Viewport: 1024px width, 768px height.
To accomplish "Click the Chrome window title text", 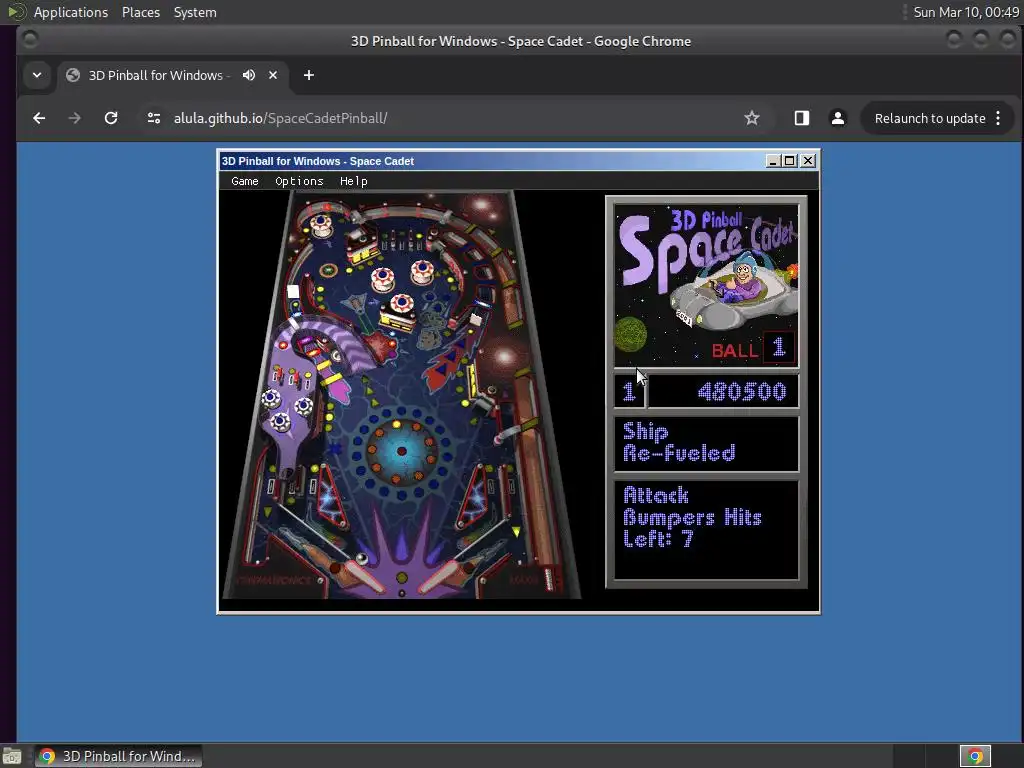I will pos(520,41).
